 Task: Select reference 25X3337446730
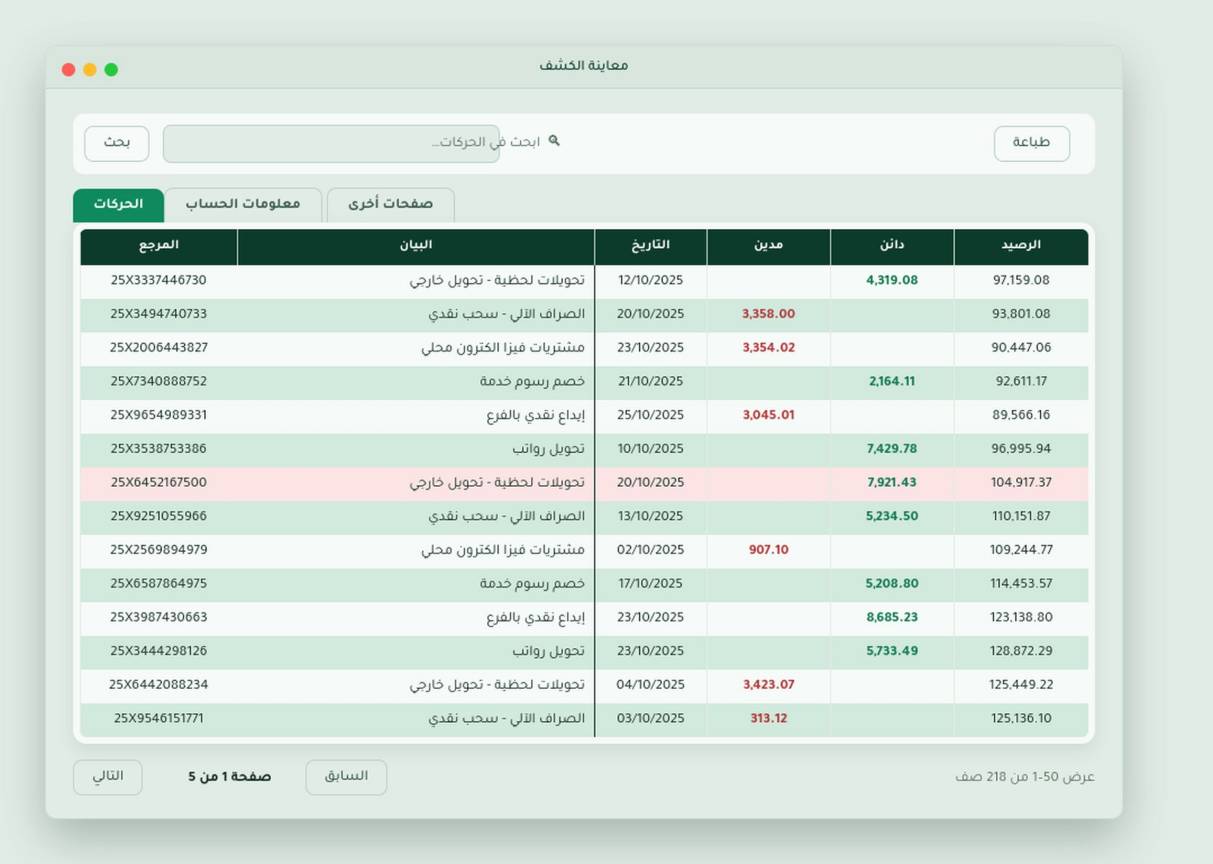pos(159,281)
